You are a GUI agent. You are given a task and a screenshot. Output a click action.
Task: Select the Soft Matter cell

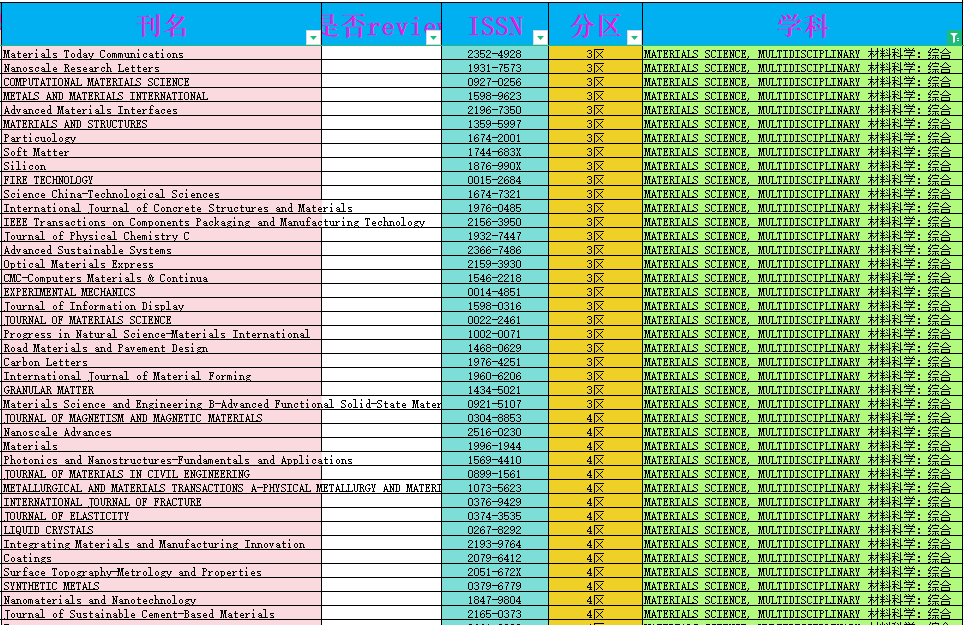[x=161, y=152]
